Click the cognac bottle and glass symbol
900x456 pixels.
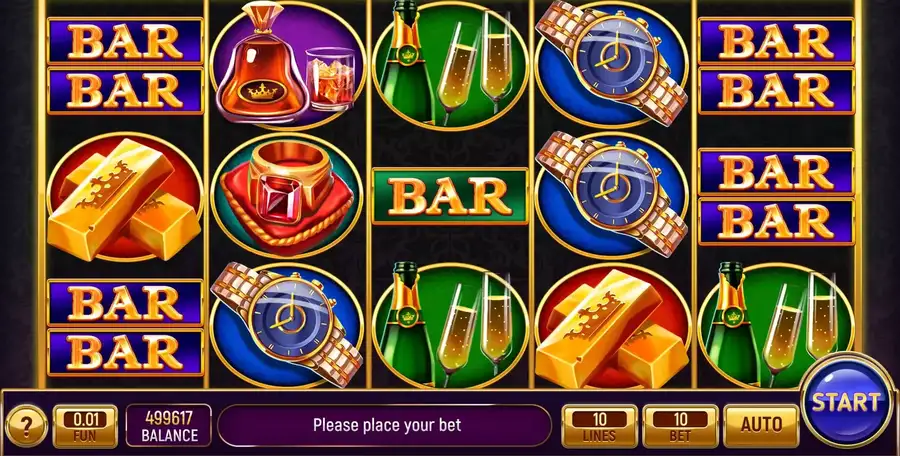(x=287, y=63)
